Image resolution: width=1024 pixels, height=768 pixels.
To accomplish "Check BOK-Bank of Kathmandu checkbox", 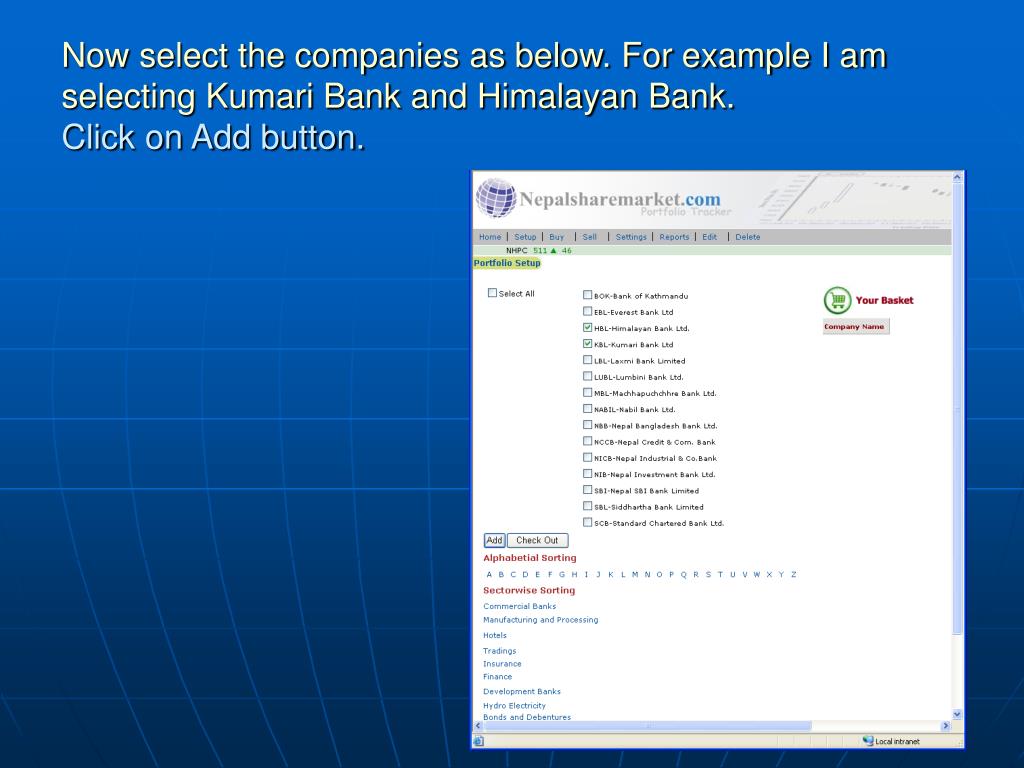I will pyautogui.click(x=587, y=295).
